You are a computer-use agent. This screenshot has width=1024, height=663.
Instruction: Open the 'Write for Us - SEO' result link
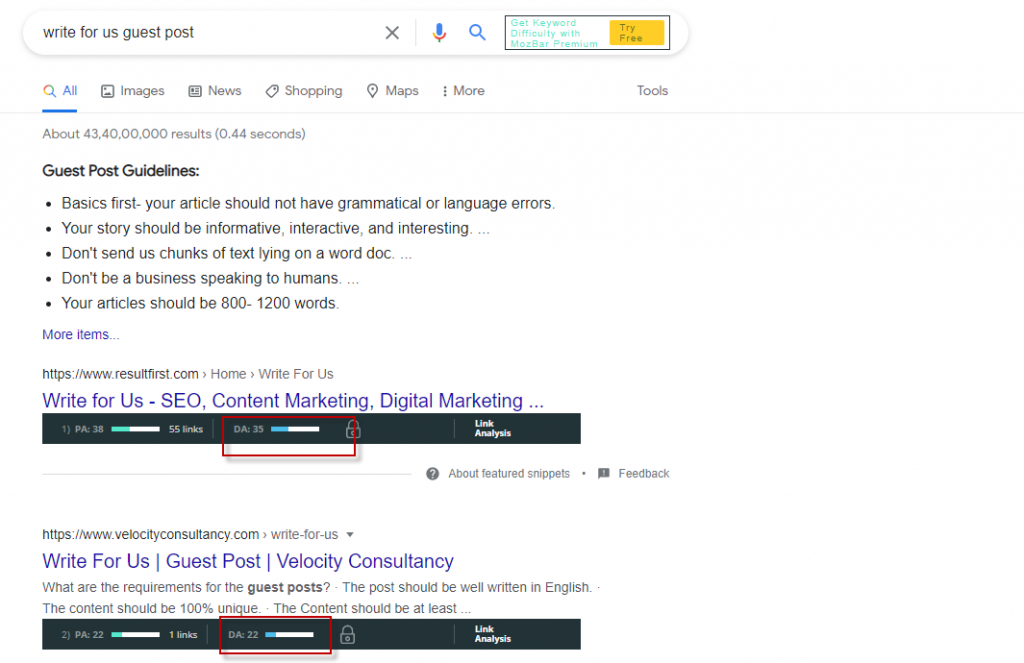coord(293,401)
